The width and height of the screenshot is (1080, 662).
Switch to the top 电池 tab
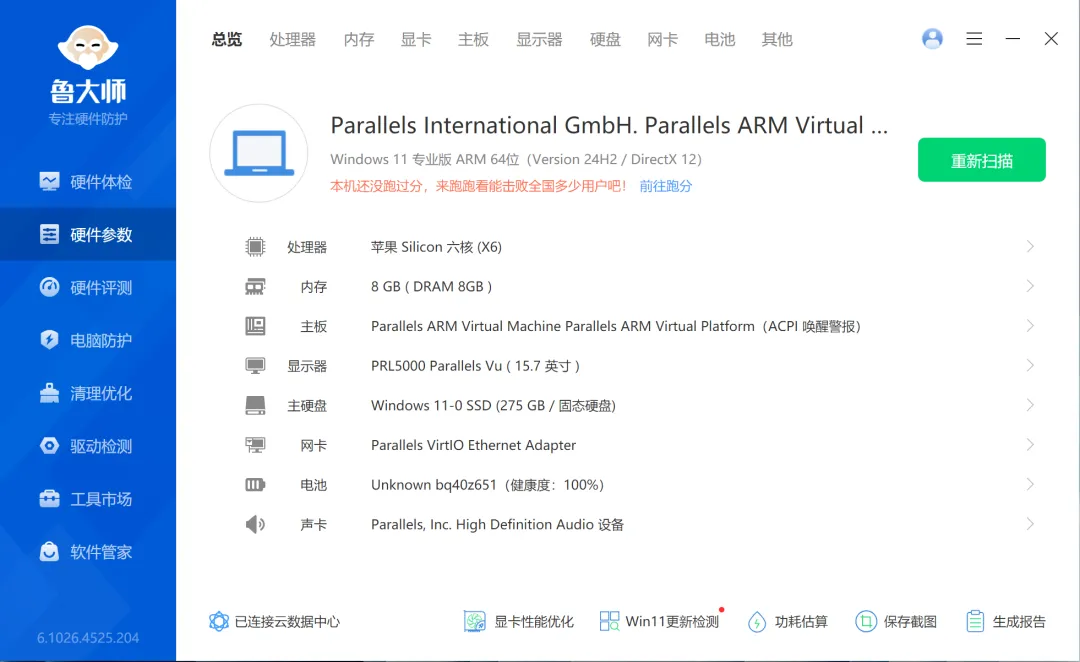[x=720, y=39]
